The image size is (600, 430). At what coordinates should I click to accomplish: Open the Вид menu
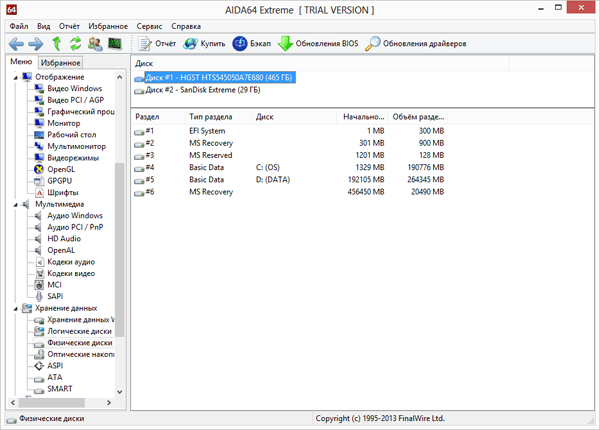point(44,26)
